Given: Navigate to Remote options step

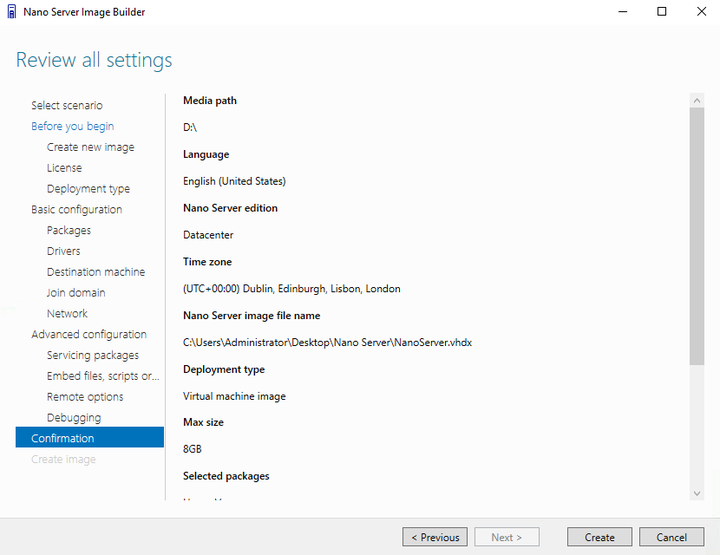Looking at the screenshot, I should point(85,397).
